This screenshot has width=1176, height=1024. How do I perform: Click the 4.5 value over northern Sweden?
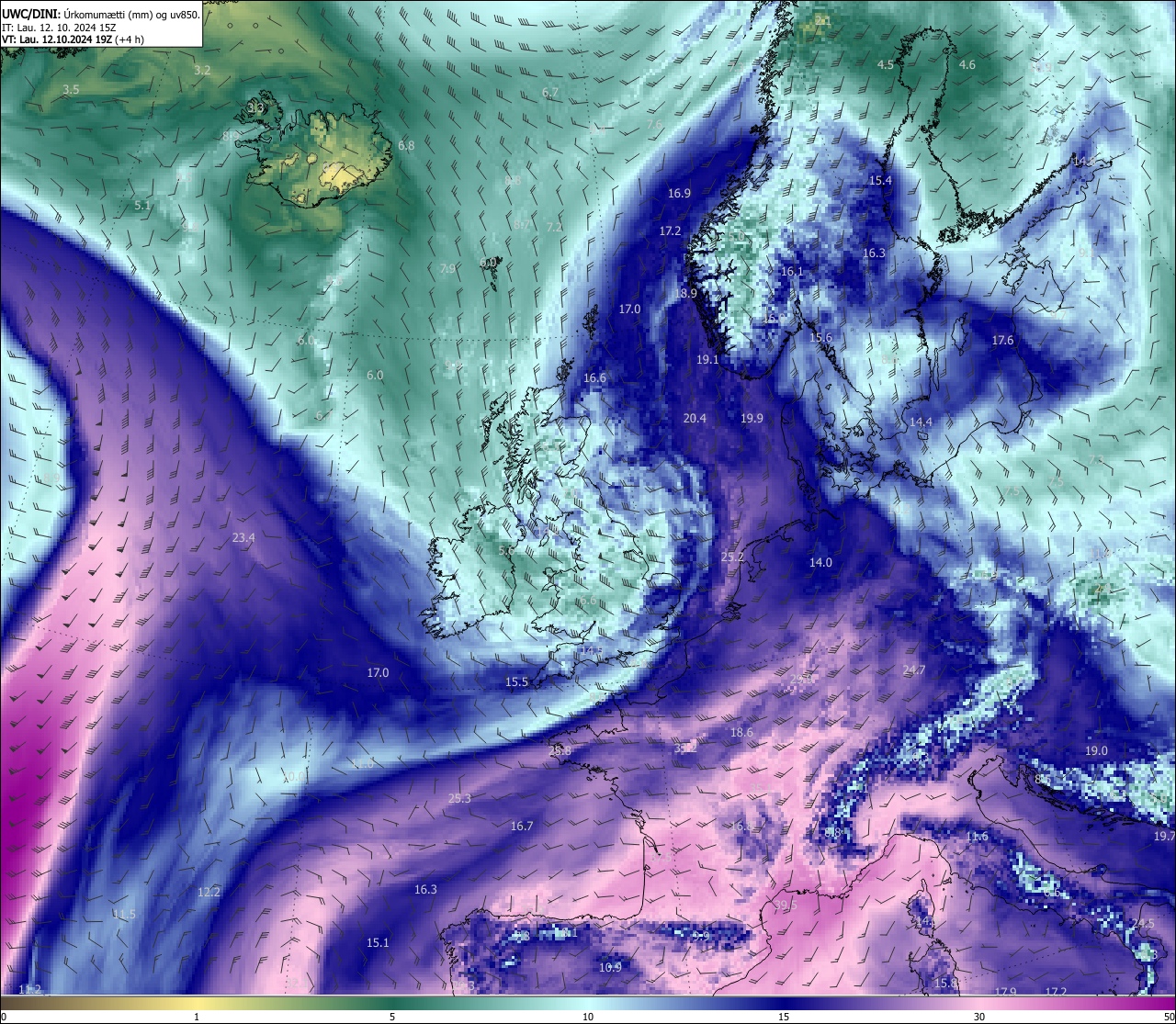click(x=886, y=64)
